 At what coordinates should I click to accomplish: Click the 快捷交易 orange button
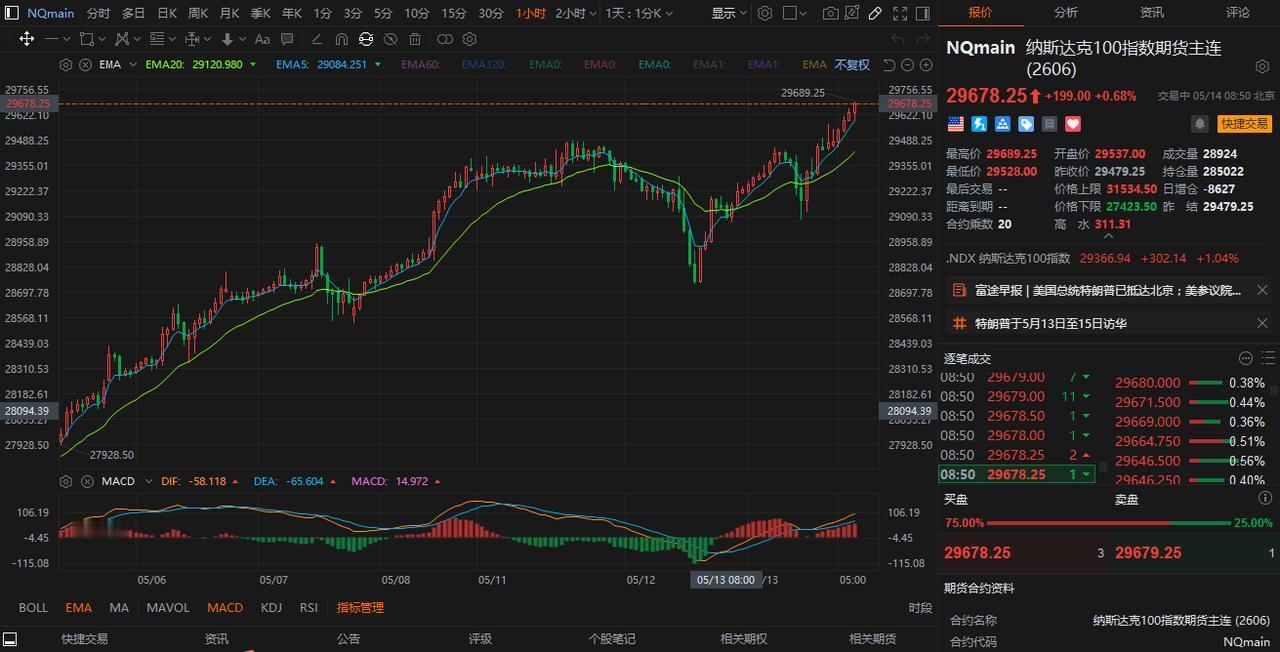(x=1244, y=124)
